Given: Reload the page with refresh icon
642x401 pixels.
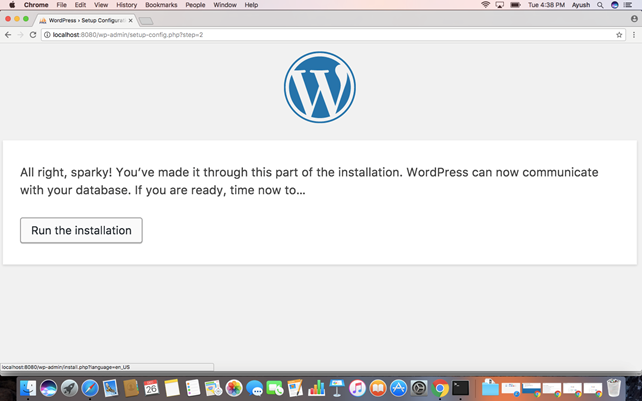Looking at the screenshot, I should [x=33, y=35].
